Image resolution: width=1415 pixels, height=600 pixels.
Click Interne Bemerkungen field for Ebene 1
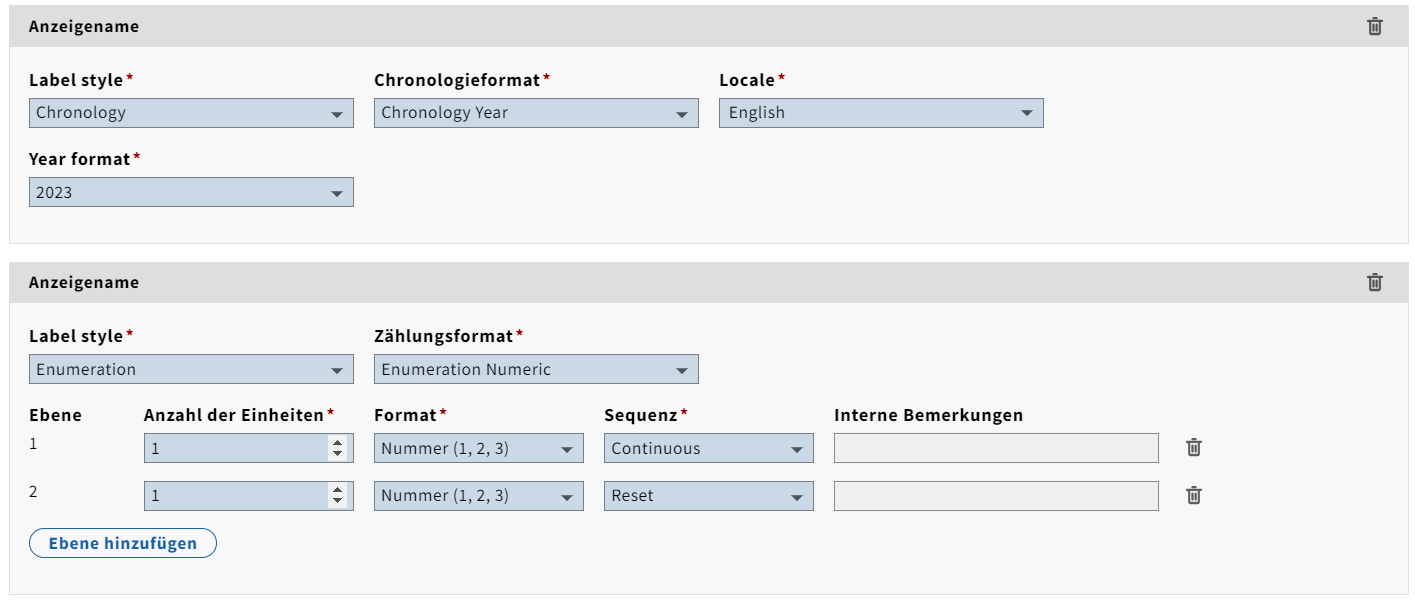(x=996, y=449)
